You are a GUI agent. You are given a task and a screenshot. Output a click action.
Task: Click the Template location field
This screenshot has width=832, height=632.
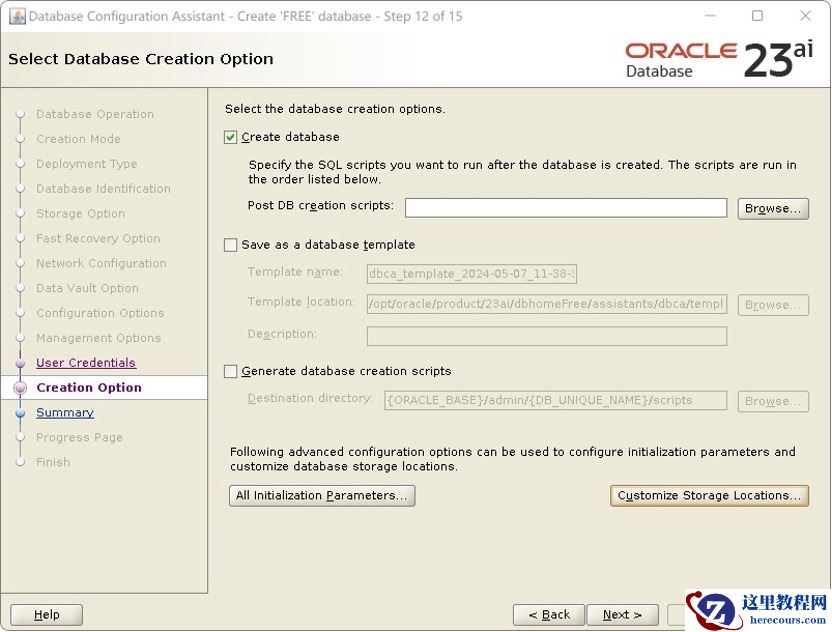547,305
